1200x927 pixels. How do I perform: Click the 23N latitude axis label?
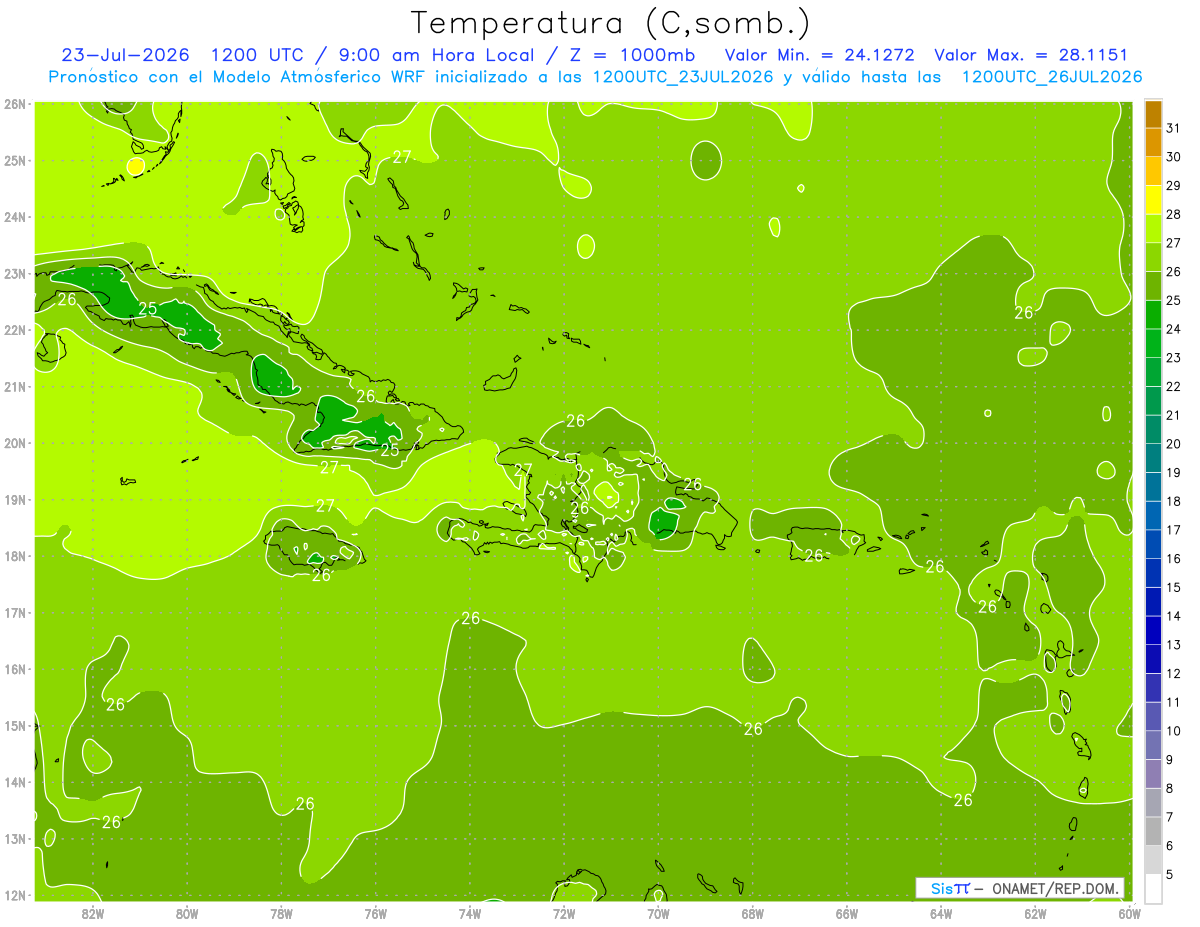pyautogui.click(x=14, y=273)
